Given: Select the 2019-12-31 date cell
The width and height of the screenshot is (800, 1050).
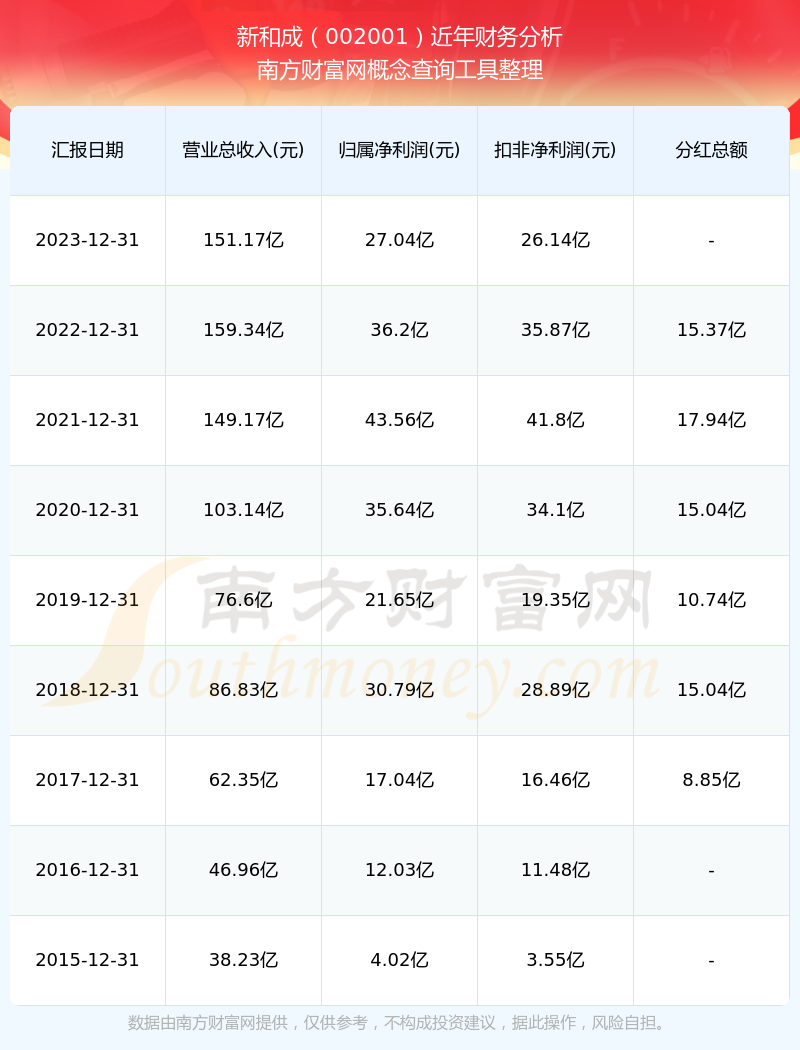Looking at the screenshot, I should pos(88,600).
